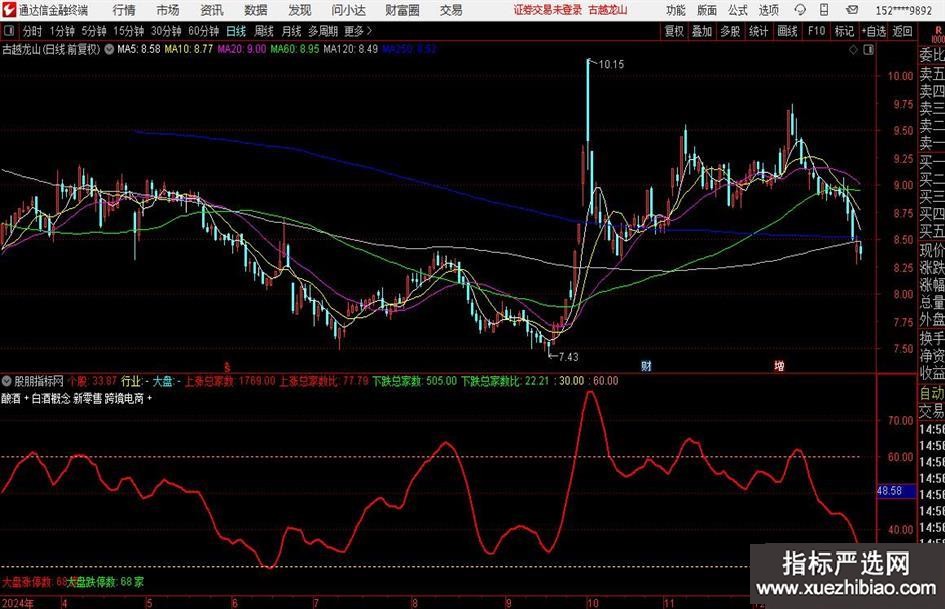This screenshot has width=945, height=609.
Task: Open 多周期 multi-period view
Action: pos(323,31)
